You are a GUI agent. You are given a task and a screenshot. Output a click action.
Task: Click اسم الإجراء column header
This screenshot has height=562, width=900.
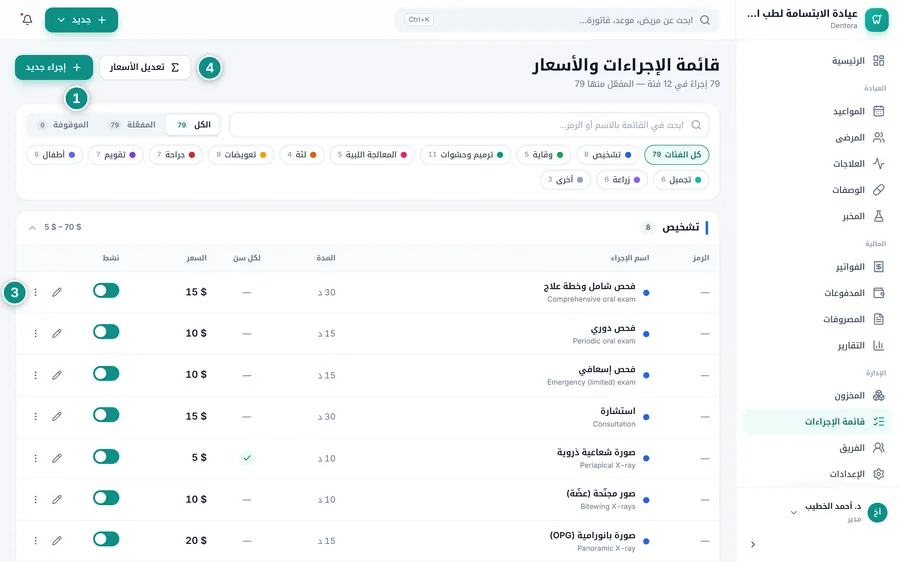[x=630, y=258]
